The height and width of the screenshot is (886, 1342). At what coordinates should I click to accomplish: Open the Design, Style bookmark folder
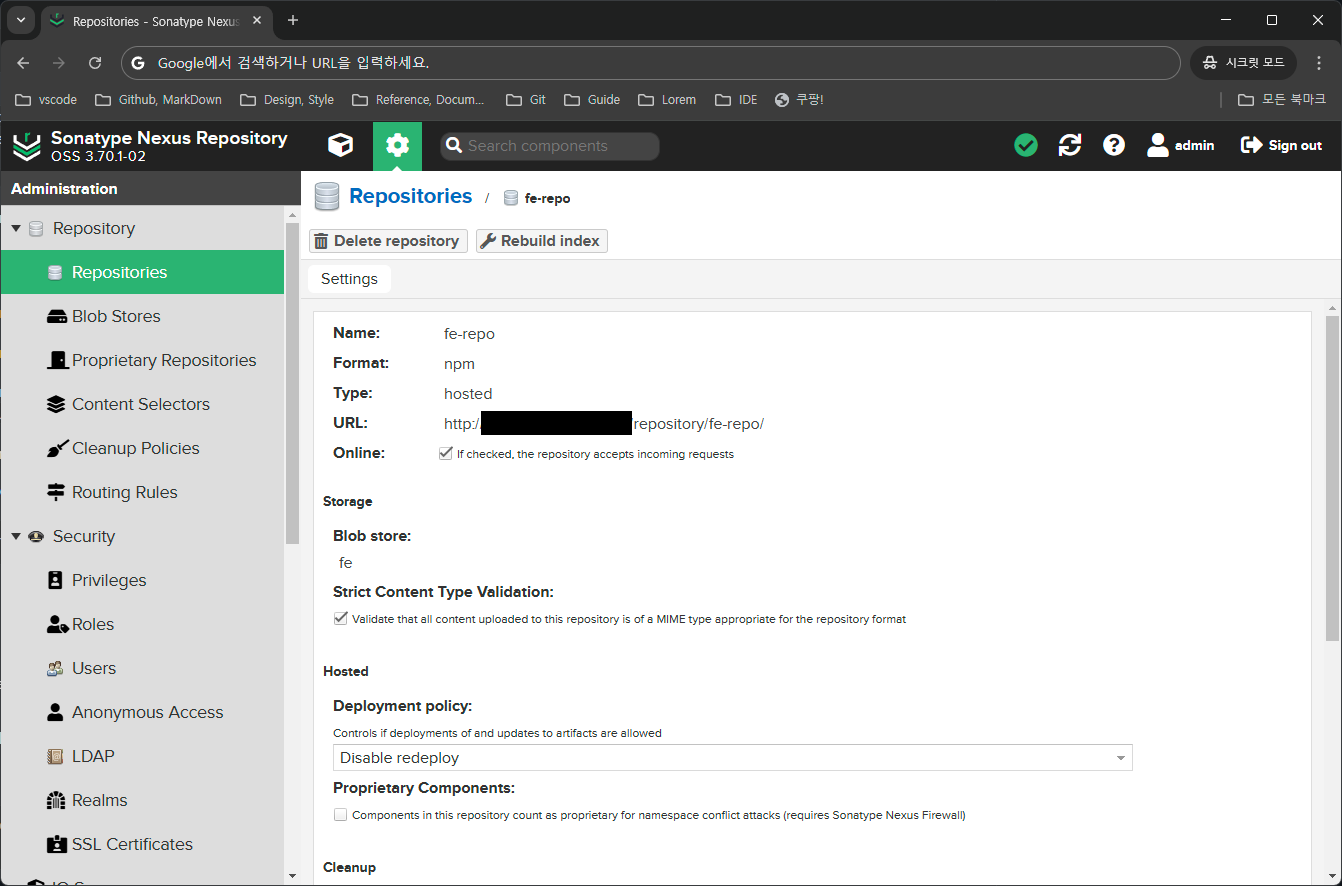click(x=286, y=99)
